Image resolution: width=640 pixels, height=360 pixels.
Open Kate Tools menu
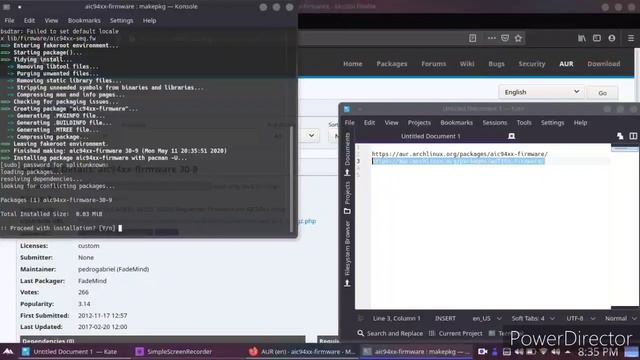[524, 122]
